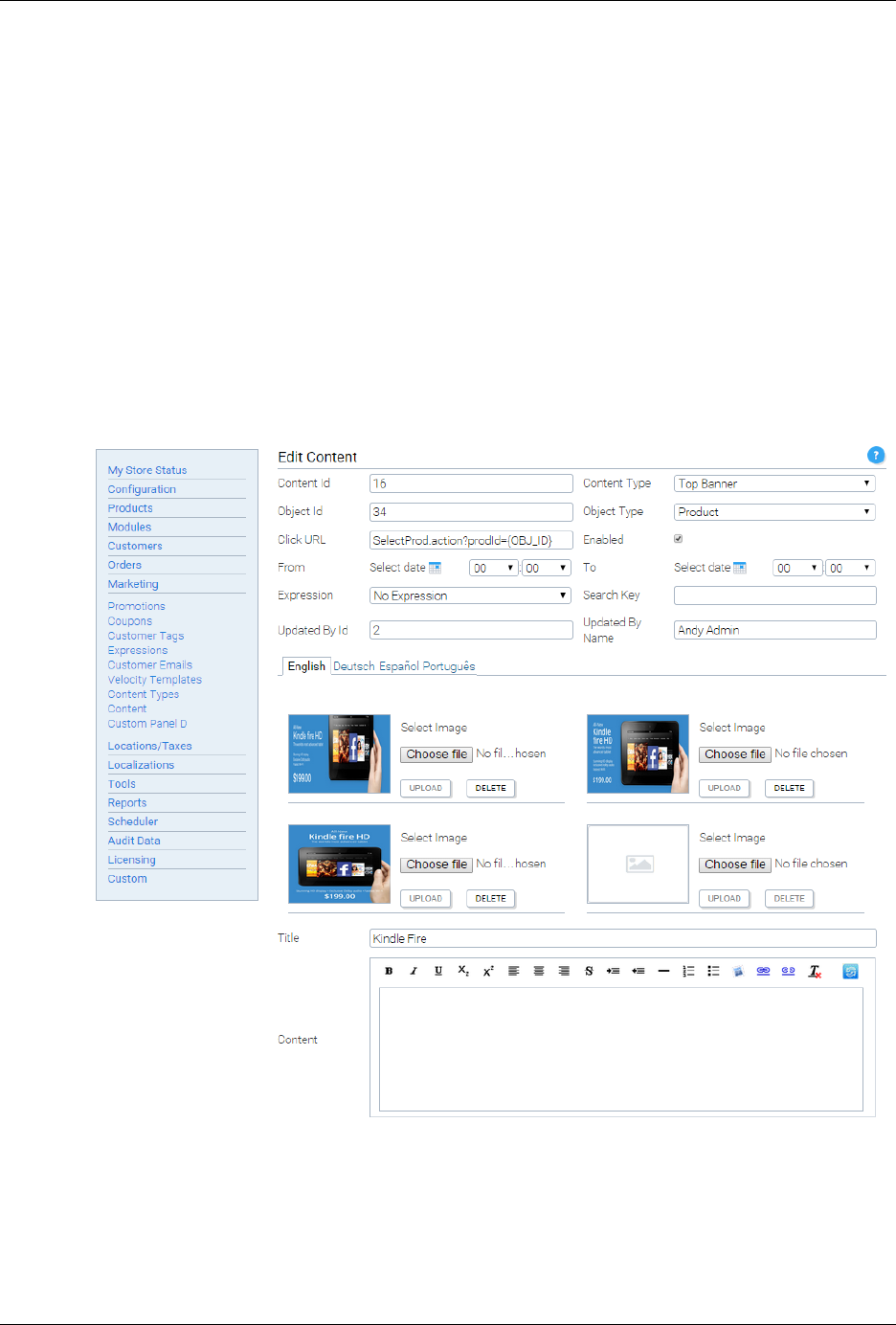Toggle underline in the content editor
The width and height of the screenshot is (896, 1325).
(x=438, y=971)
